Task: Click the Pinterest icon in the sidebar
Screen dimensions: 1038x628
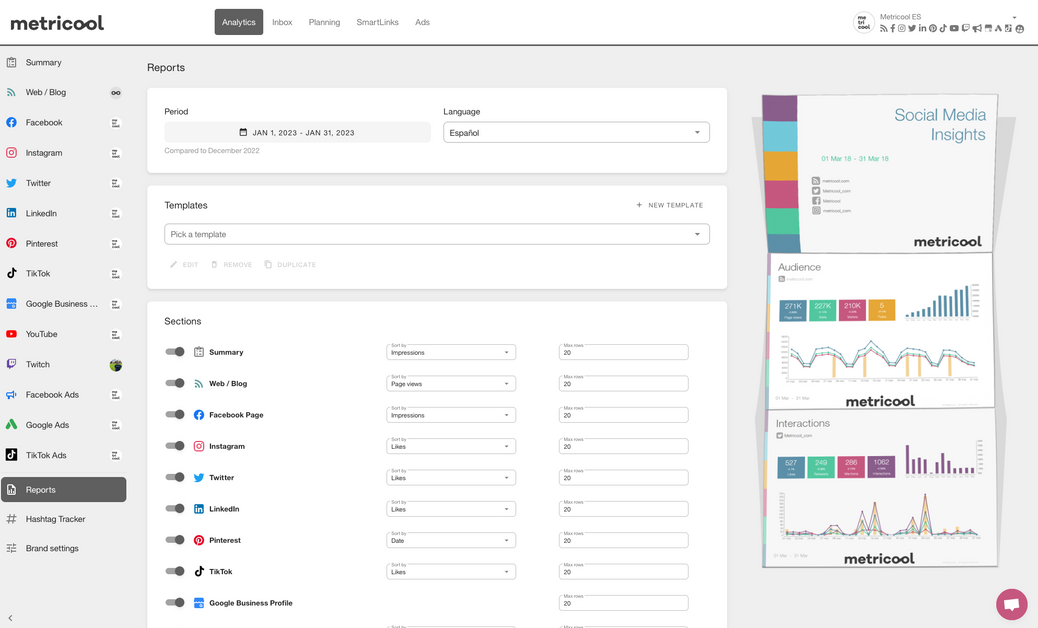Action: (11, 244)
